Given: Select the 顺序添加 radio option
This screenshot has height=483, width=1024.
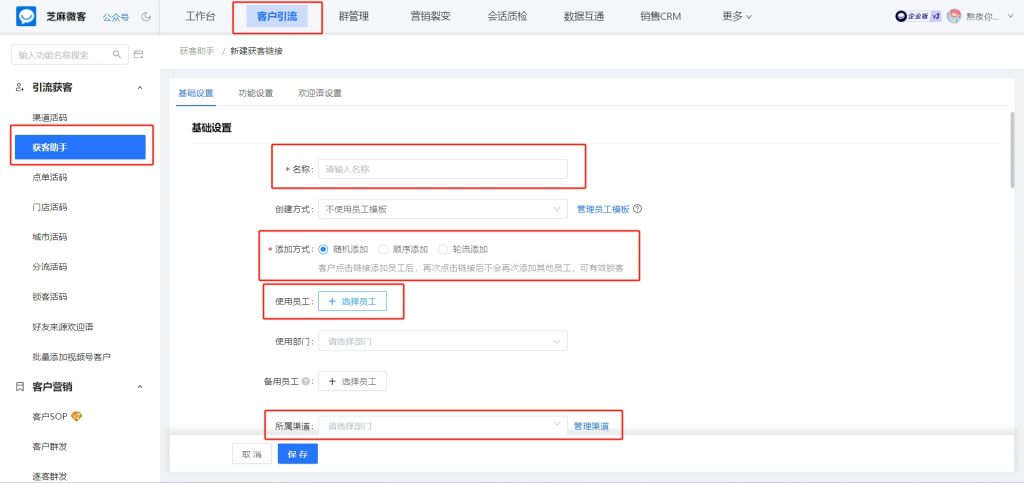Looking at the screenshot, I should pos(383,249).
